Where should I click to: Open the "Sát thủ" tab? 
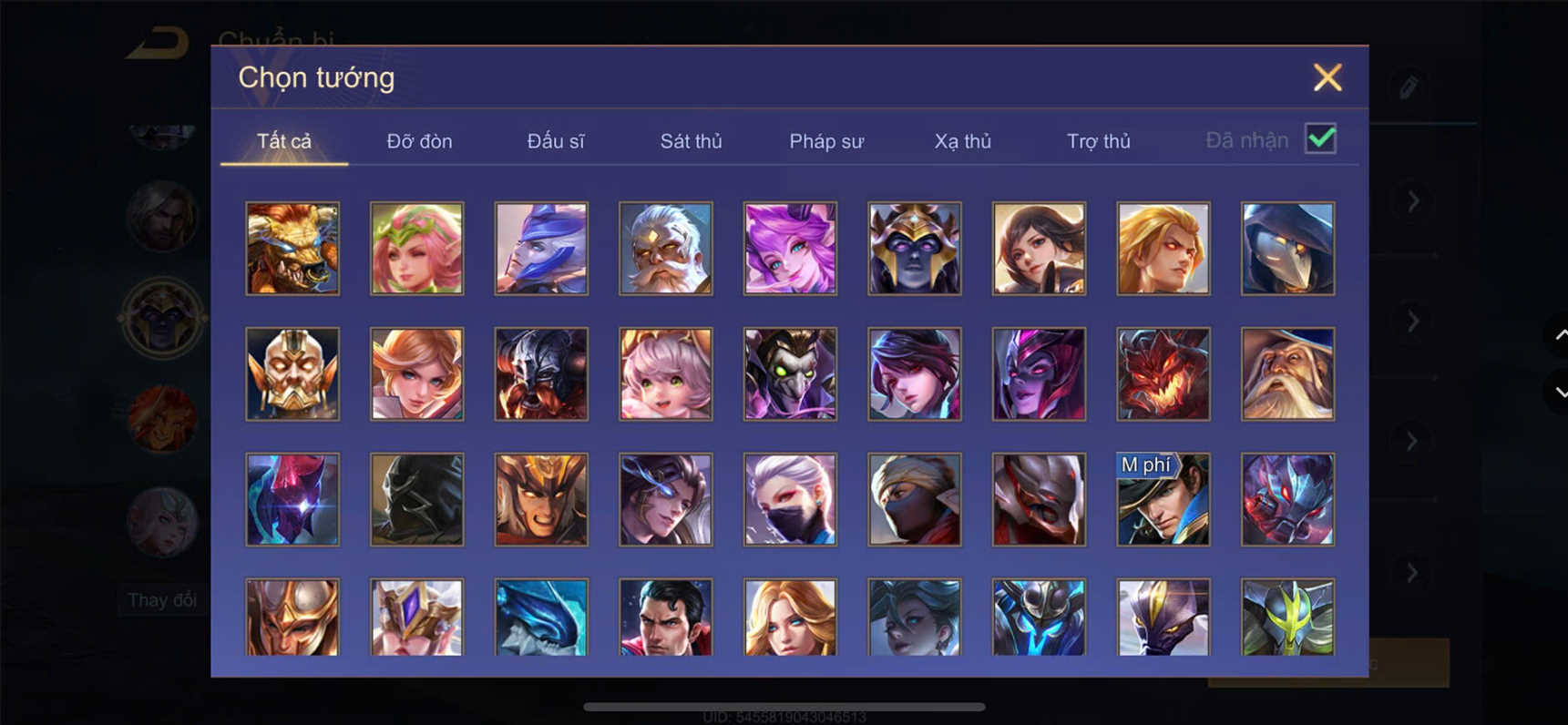[x=691, y=141]
